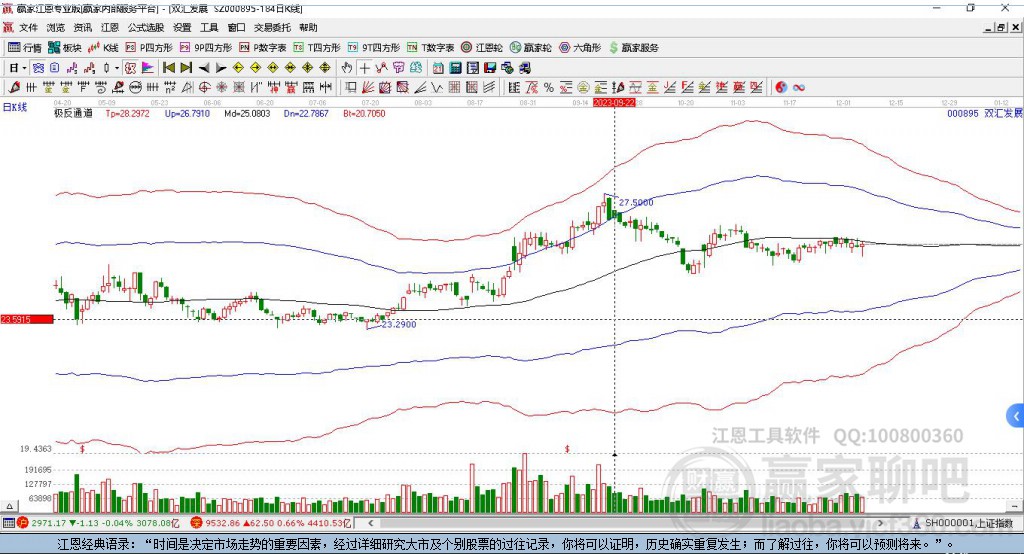Click the red 23.5915 price marker

(27, 319)
